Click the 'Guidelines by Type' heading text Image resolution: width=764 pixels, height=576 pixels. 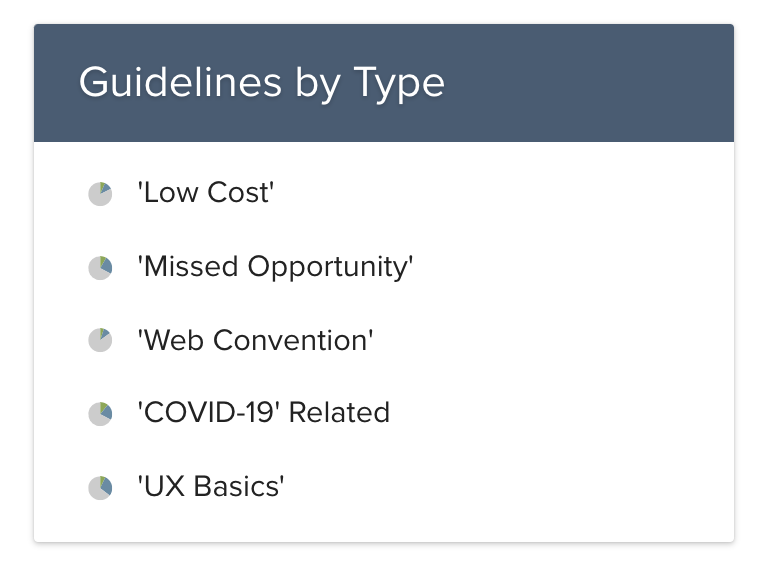click(261, 83)
